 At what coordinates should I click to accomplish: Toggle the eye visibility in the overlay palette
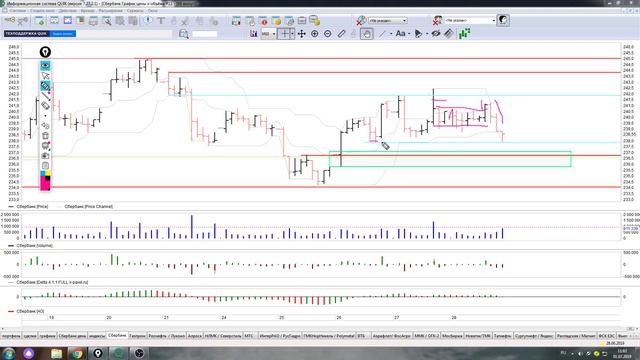tap(45, 65)
